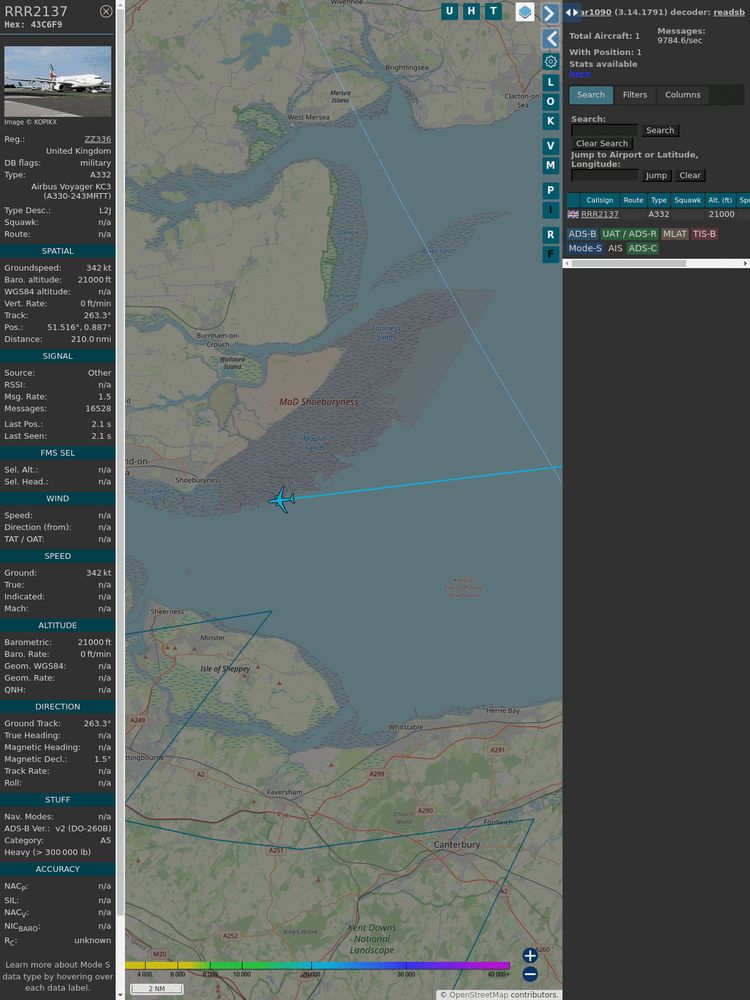Click the 'Total Aircraft: 1' text
Viewport: 750px width, 1000px height.
tap(604, 36)
